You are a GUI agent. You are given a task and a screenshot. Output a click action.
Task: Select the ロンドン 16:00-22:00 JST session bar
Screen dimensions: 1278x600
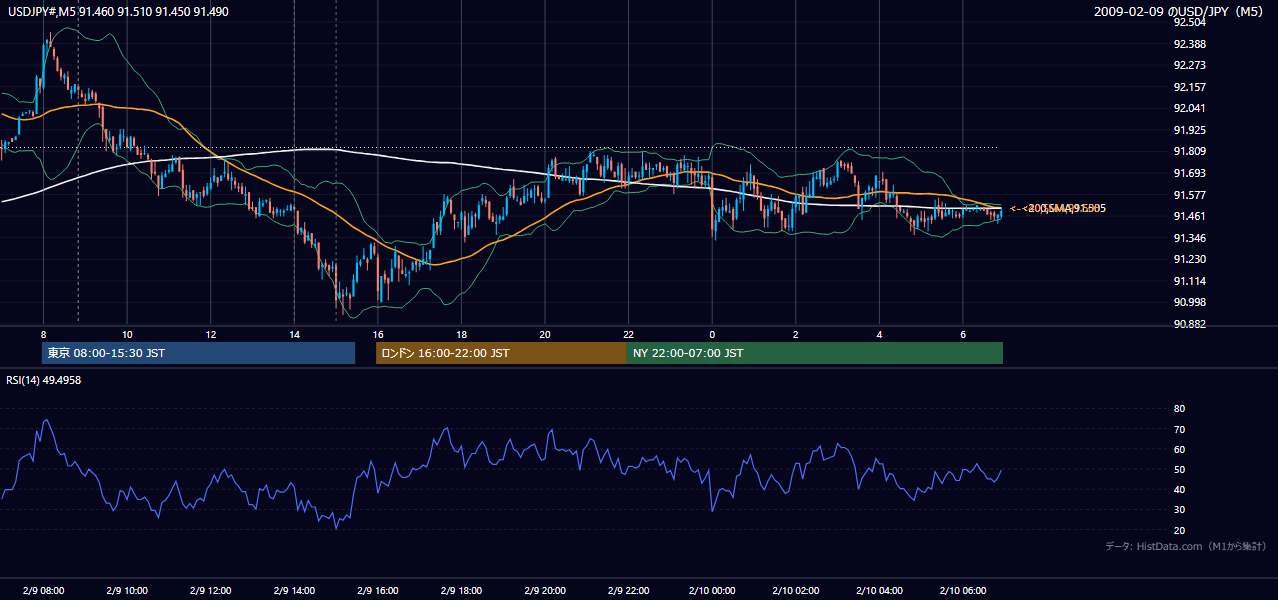501,353
